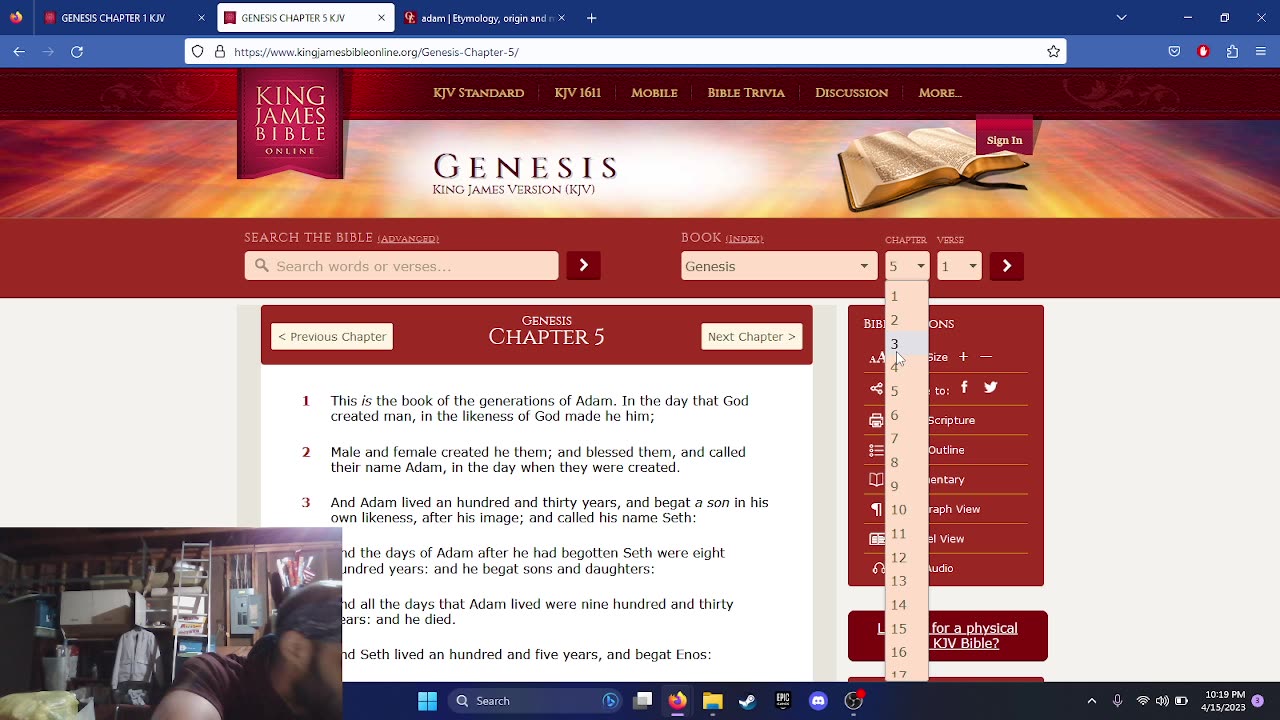
Task: Click the browser back arrow
Action: tap(19, 51)
